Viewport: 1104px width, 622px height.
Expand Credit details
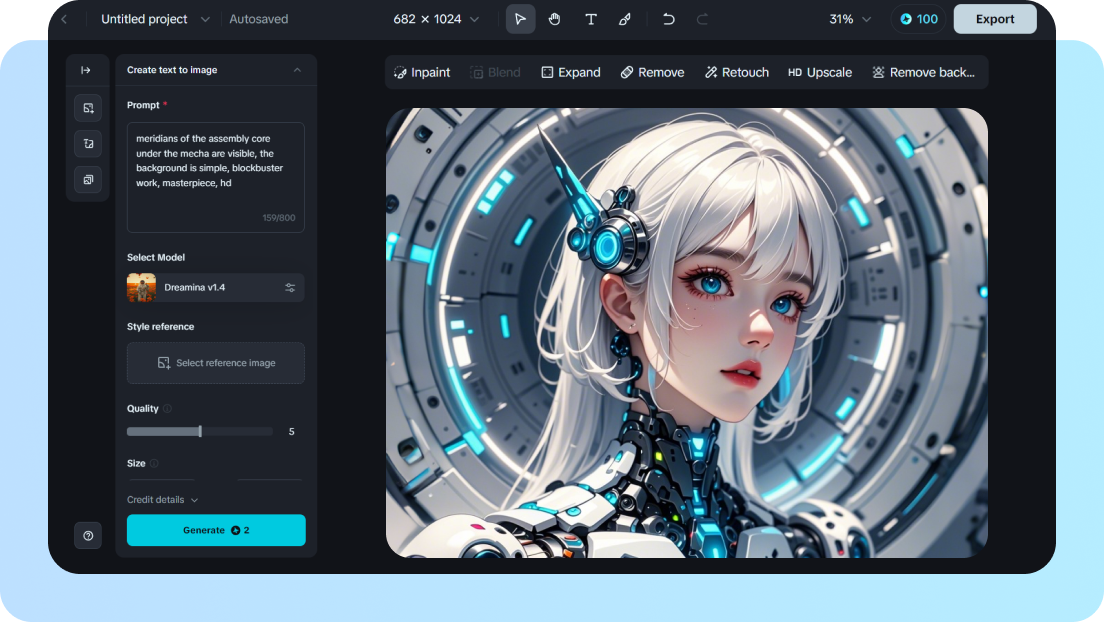[163, 499]
